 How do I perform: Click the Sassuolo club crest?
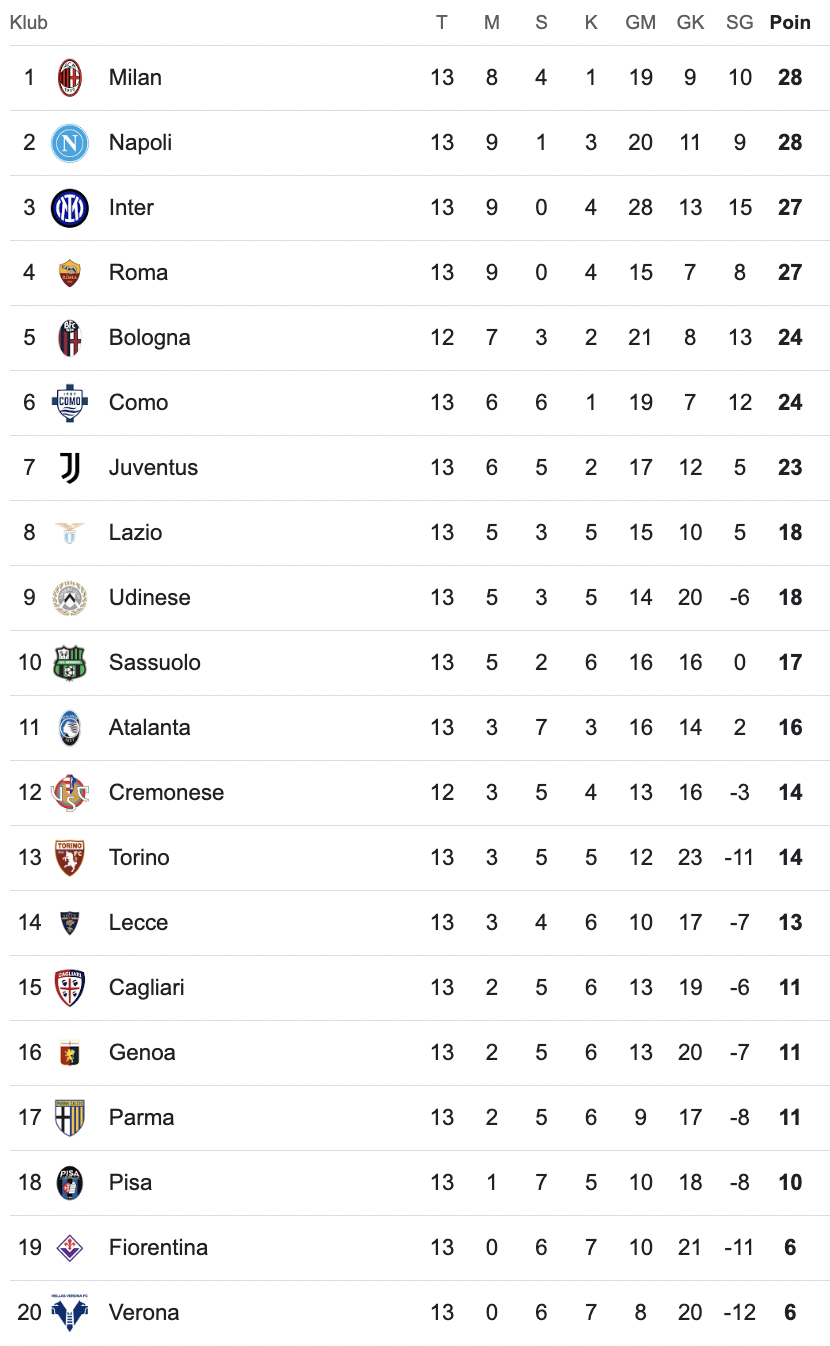70,663
